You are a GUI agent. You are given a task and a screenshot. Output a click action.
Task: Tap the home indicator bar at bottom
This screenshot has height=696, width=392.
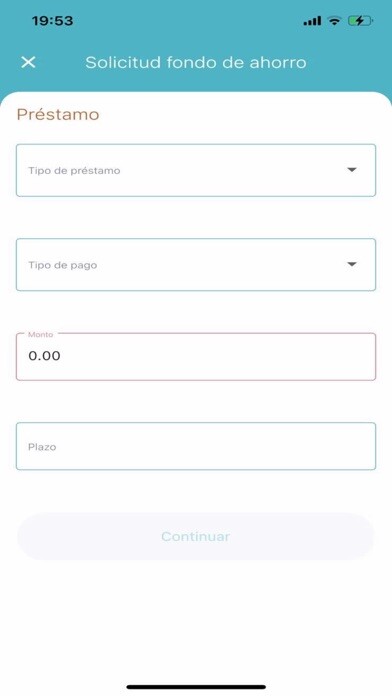pyautogui.click(x=196, y=687)
